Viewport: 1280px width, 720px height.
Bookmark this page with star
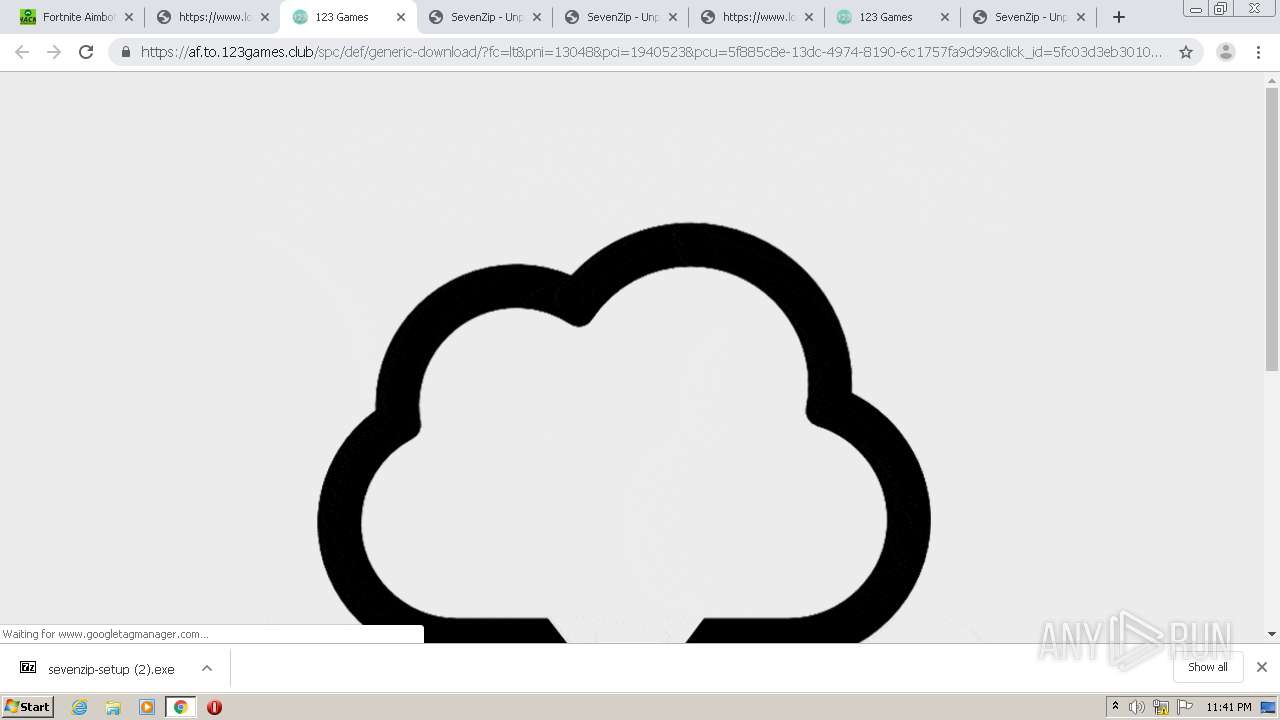click(1186, 52)
